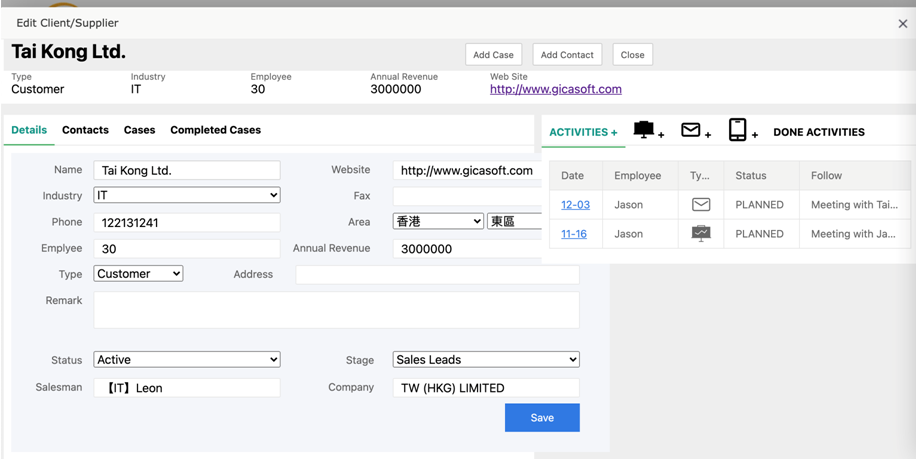Screen dimensions: 916x459
Task: Open the Industry dropdown
Action: point(187,196)
